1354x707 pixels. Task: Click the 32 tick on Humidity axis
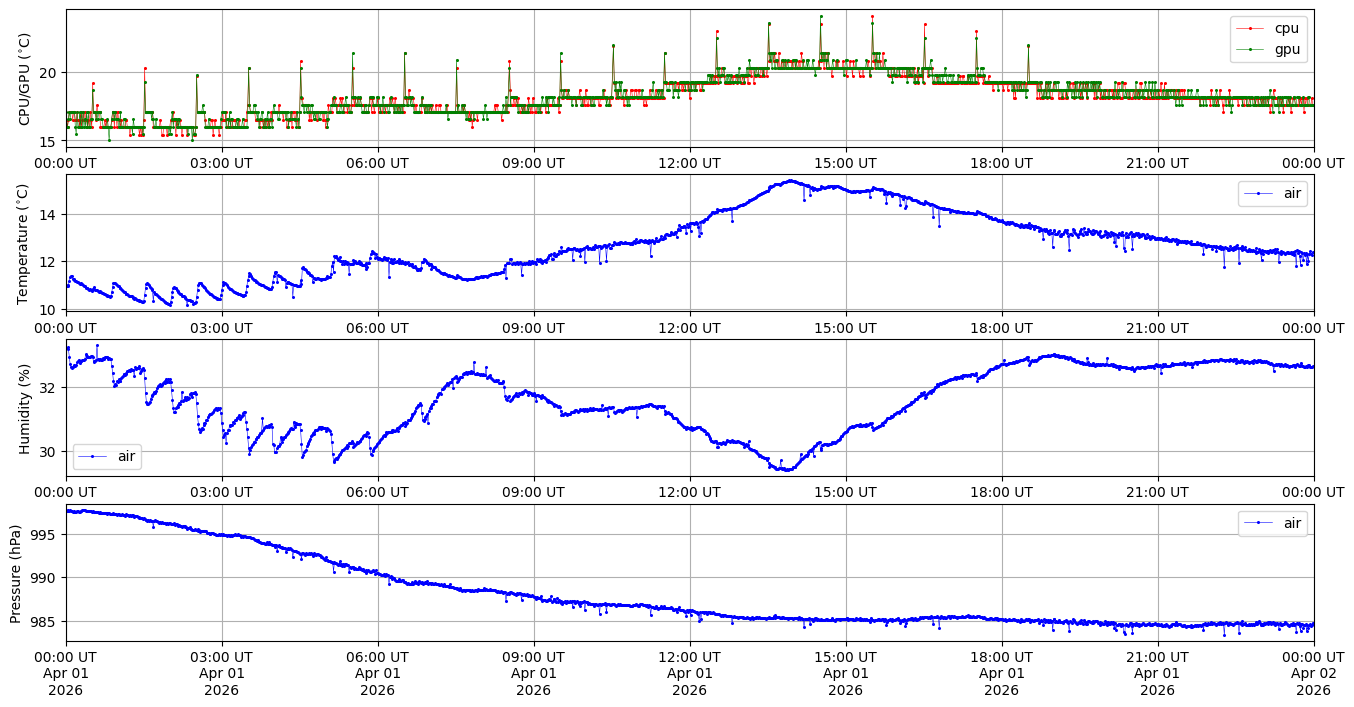[49, 388]
